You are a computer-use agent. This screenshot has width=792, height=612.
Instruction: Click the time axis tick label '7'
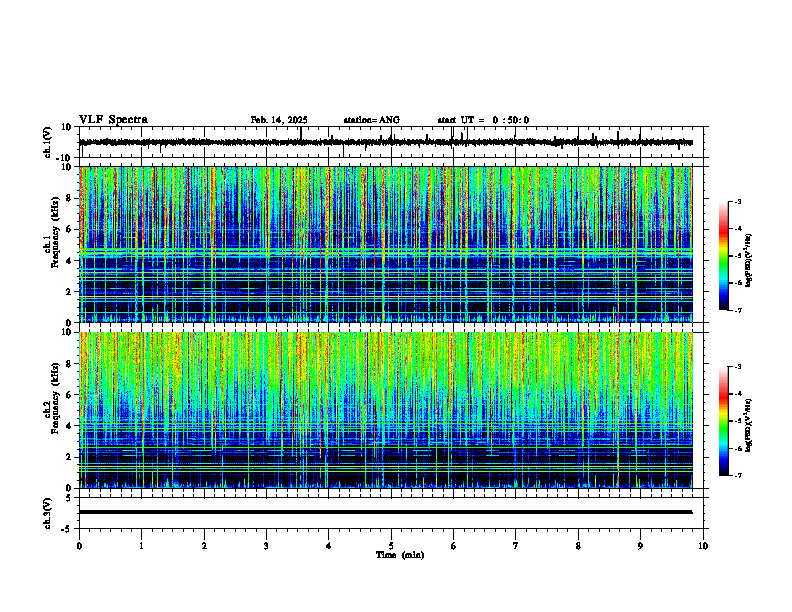(516, 546)
